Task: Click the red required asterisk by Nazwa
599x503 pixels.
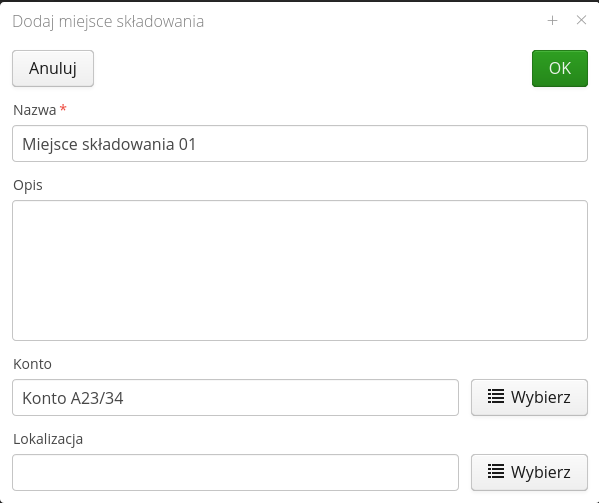Action: 63,108
